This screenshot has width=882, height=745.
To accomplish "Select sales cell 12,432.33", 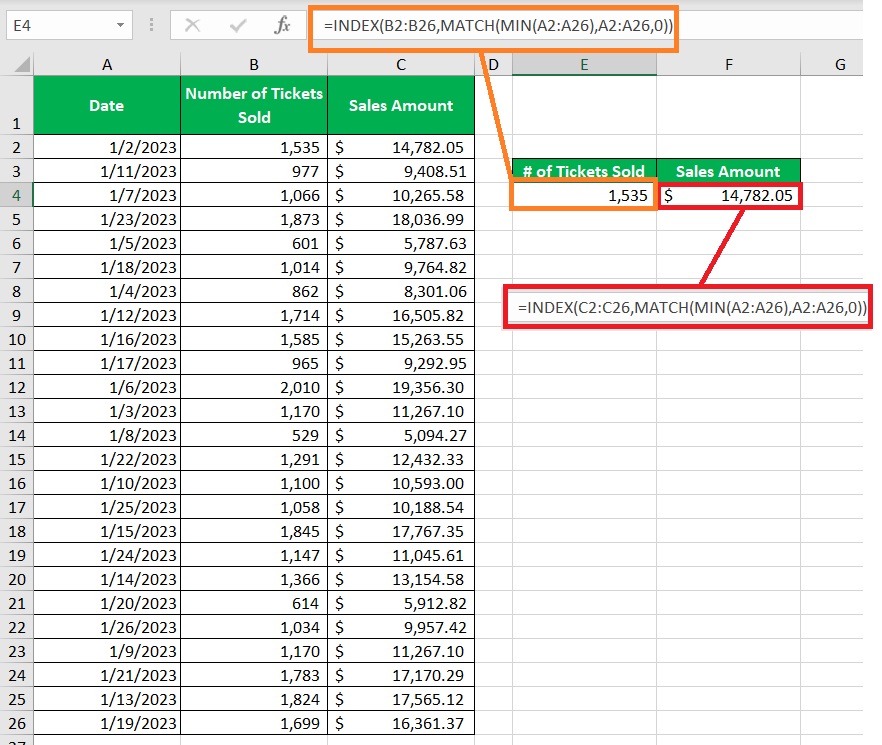I will 400,459.
